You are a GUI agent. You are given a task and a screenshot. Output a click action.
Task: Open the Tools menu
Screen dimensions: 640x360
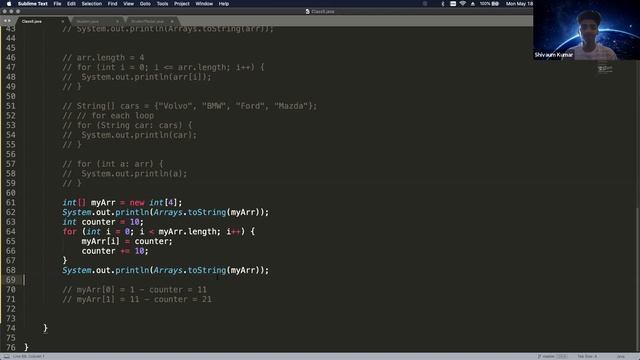[x=162, y=4]
